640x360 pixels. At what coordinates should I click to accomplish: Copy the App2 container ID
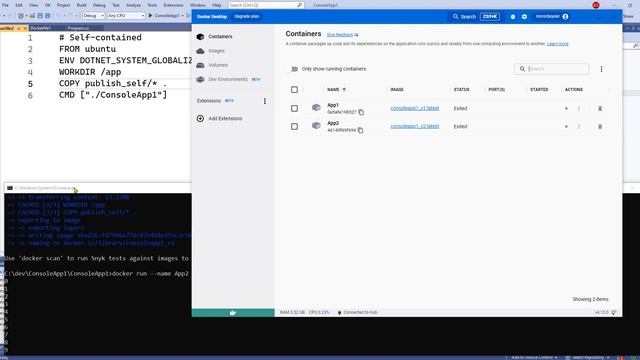coord(360,131)
